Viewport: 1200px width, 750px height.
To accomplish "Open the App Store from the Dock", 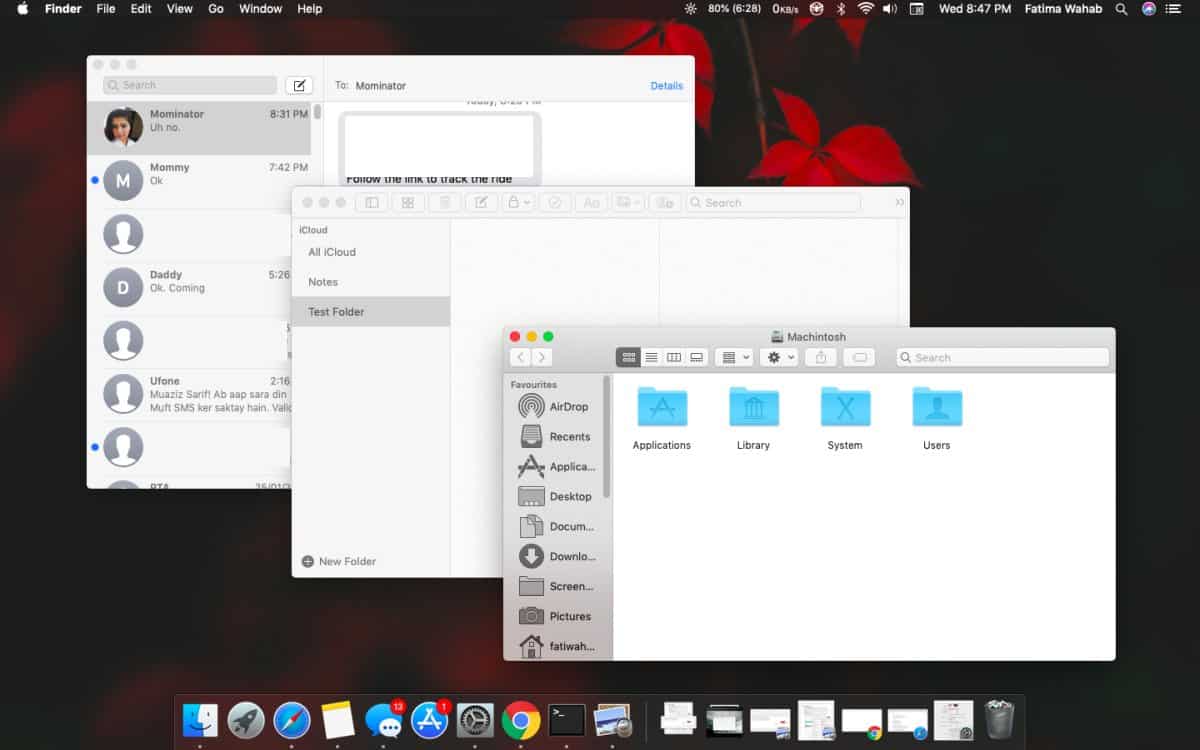I will (430, 720).
